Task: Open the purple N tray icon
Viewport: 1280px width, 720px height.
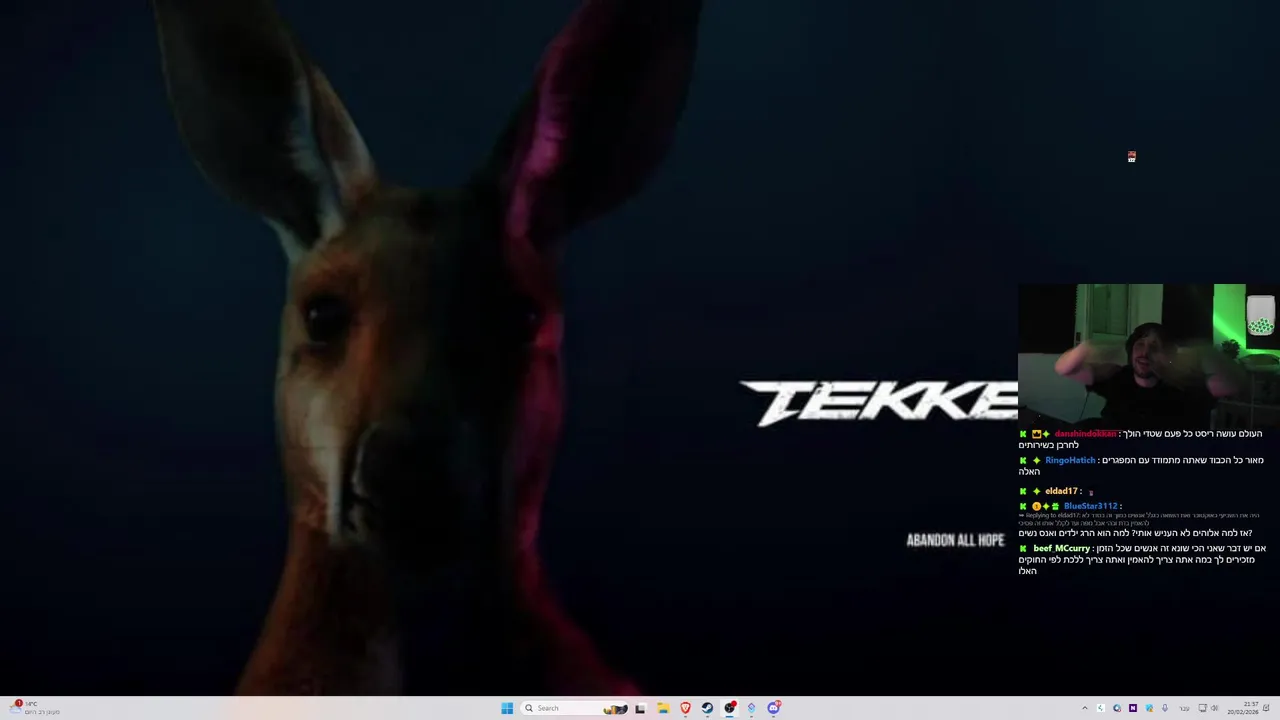Action: pyautogui.click(x=1133, y=708)
